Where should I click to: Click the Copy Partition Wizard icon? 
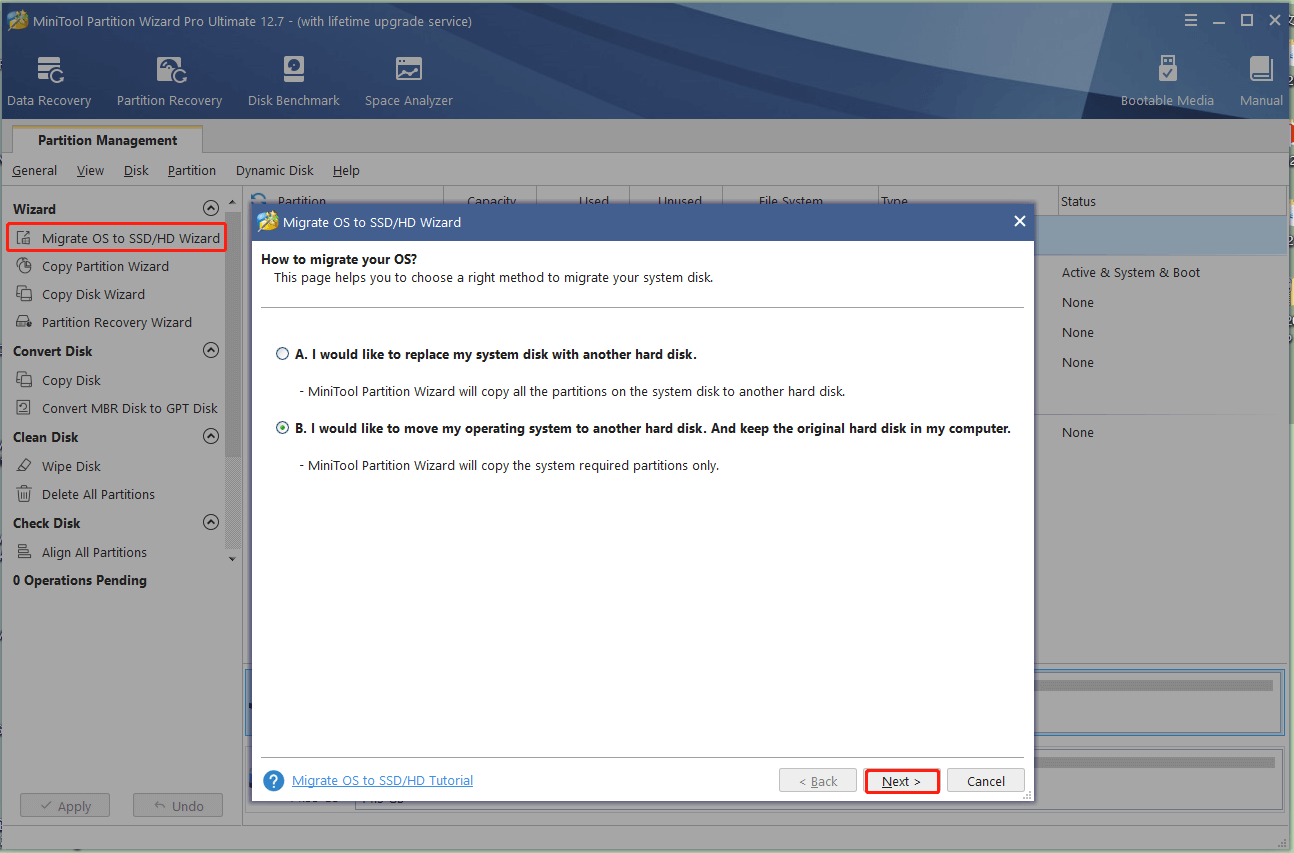(24, 266)
